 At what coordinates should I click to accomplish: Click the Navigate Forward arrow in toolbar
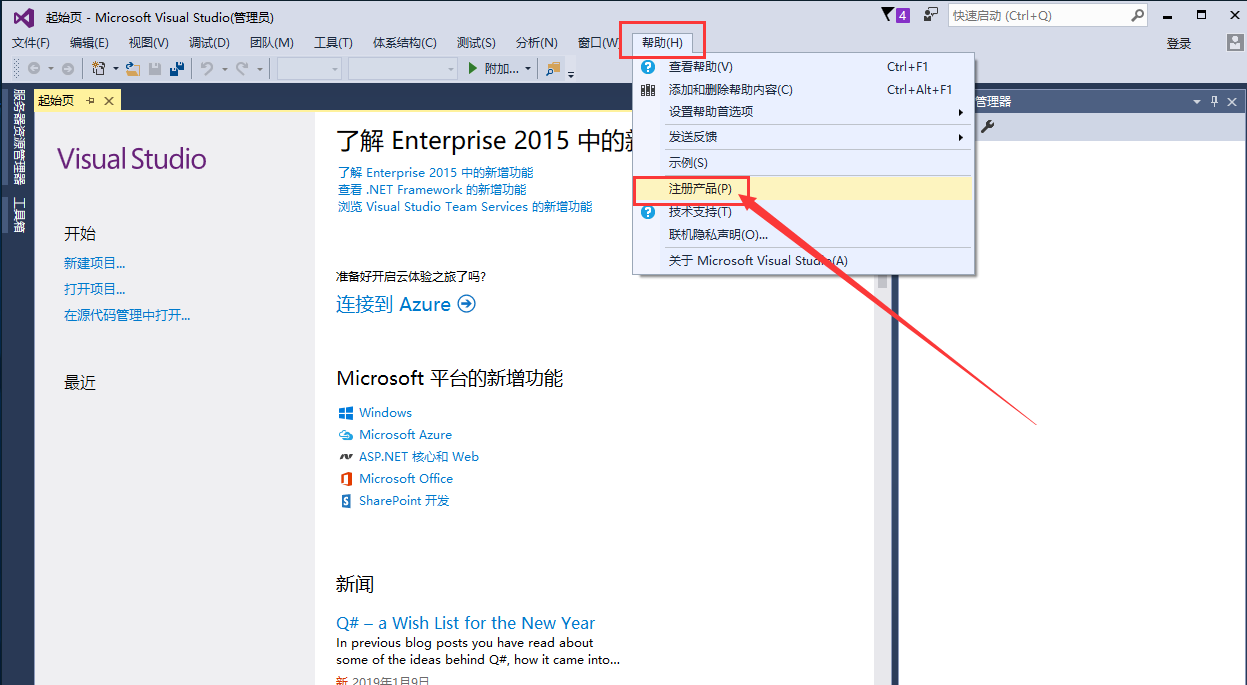tap(68, 68)
